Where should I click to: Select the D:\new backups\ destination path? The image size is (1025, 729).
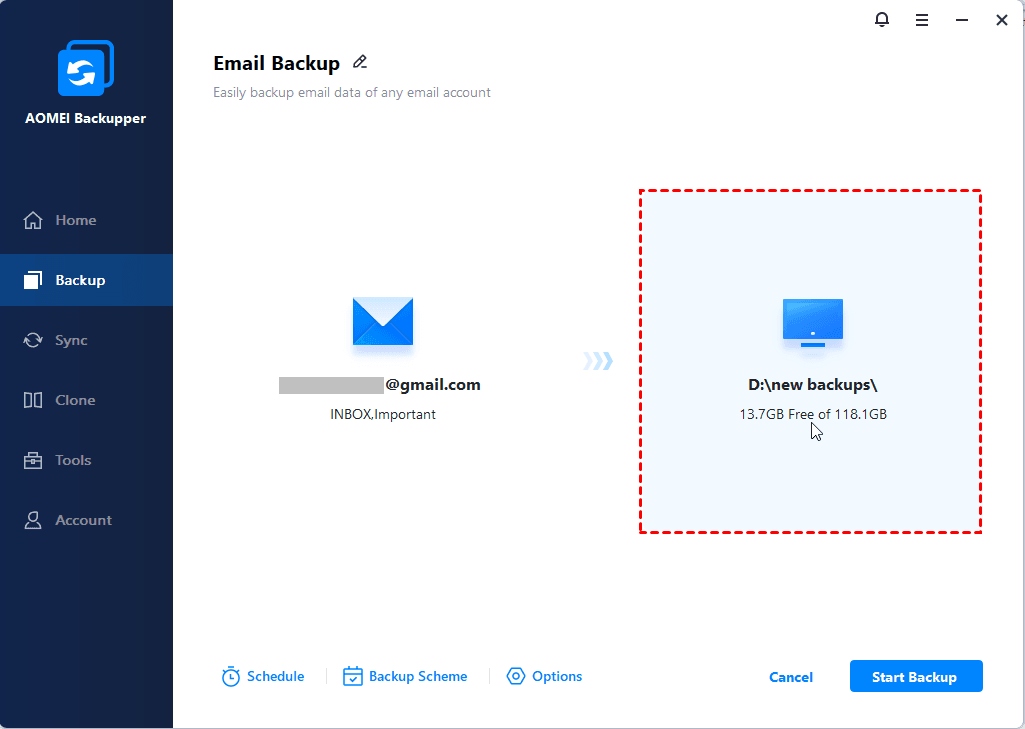tap(812, 385)
